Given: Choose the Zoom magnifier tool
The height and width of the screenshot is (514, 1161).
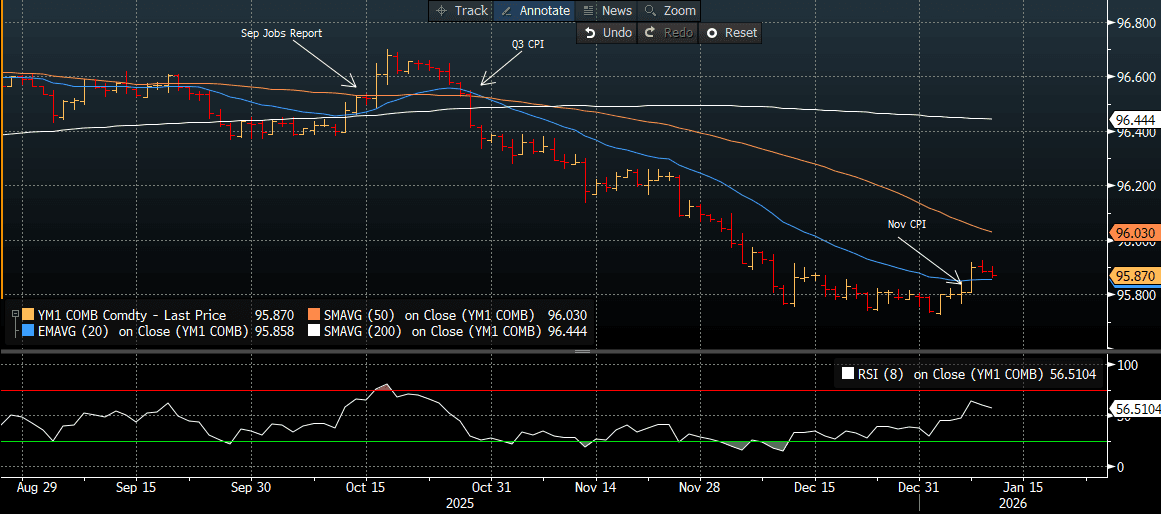Looking at the screenshot, I should [669, 10].
